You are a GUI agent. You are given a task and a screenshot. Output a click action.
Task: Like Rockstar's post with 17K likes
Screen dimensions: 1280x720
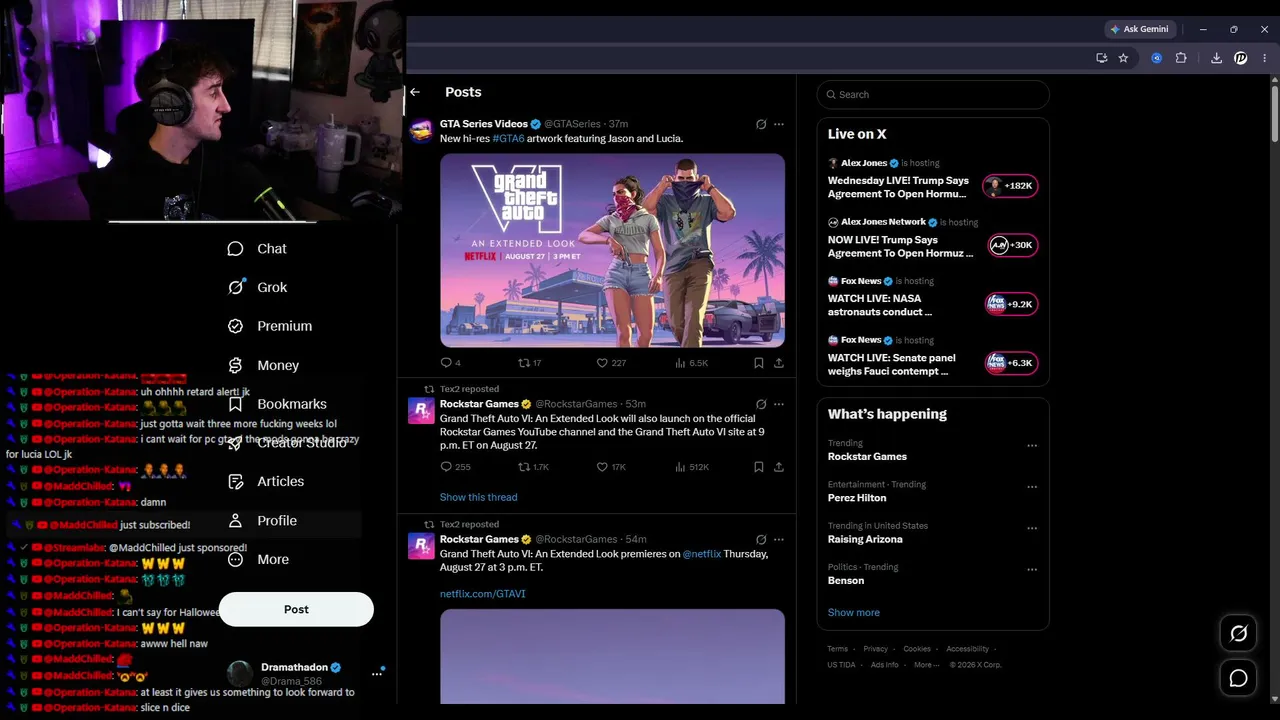pos(611,467)
